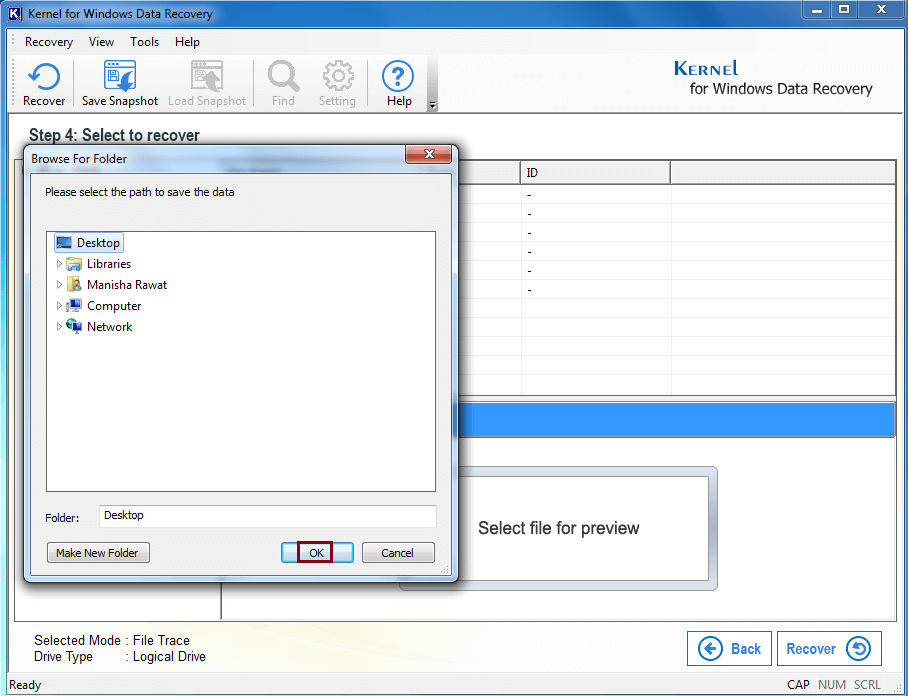Image resolution: width=908 pixels, height=696 pixels.
Task: Open the Help question mark icon
Action: pyautogui.click(x=398, y=76)
